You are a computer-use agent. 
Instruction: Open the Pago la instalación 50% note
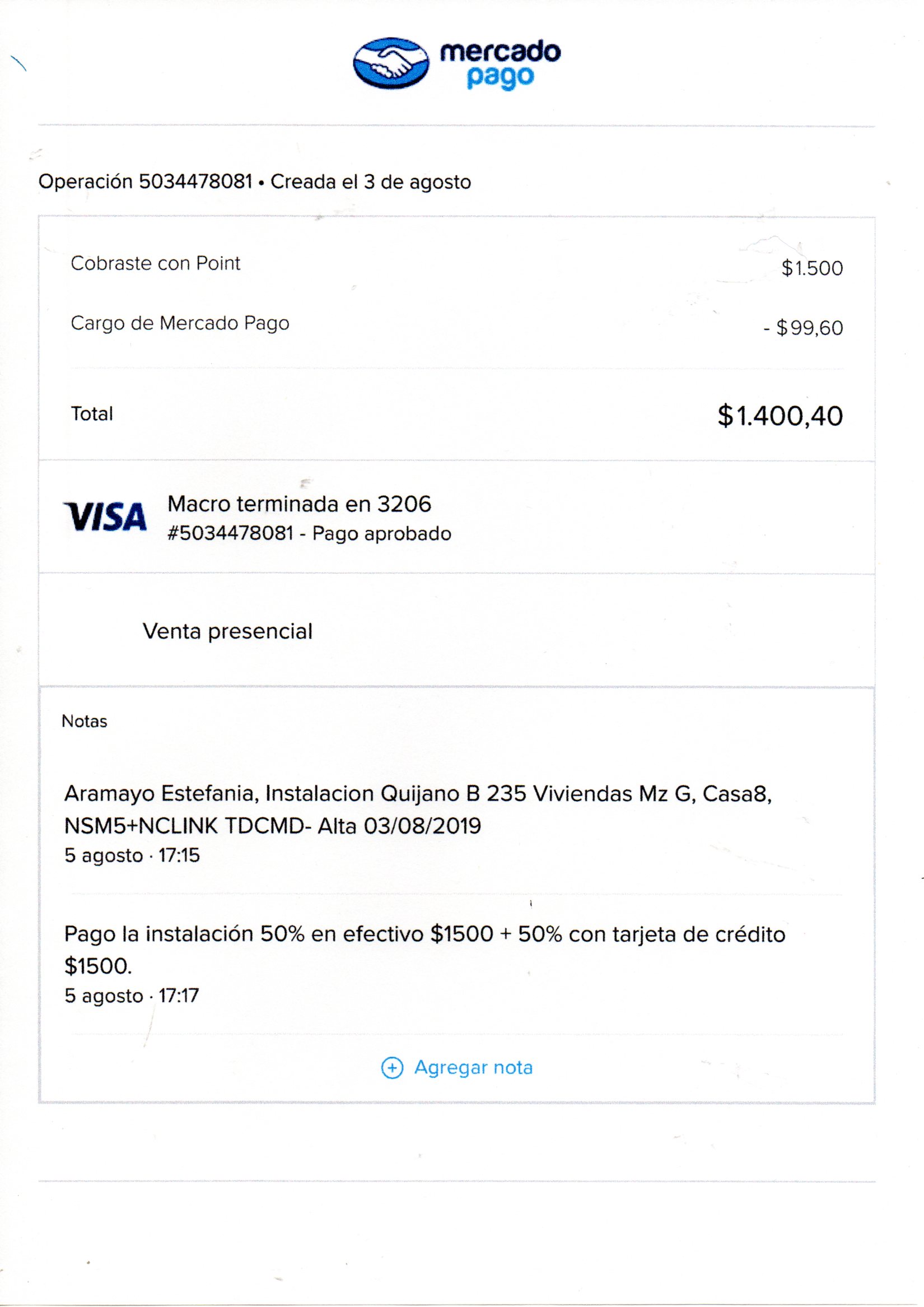[x=424, y=950]
